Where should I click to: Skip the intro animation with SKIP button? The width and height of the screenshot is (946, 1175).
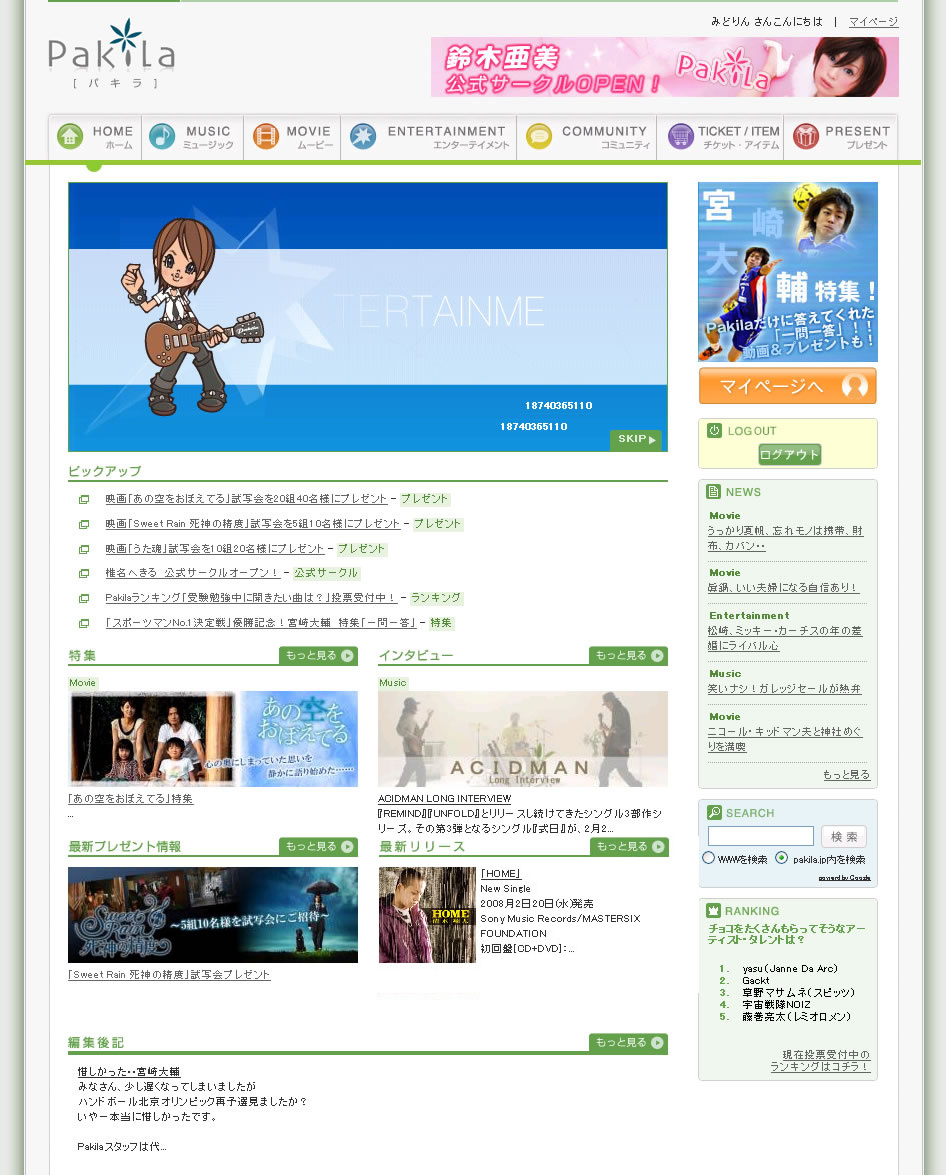636,439
